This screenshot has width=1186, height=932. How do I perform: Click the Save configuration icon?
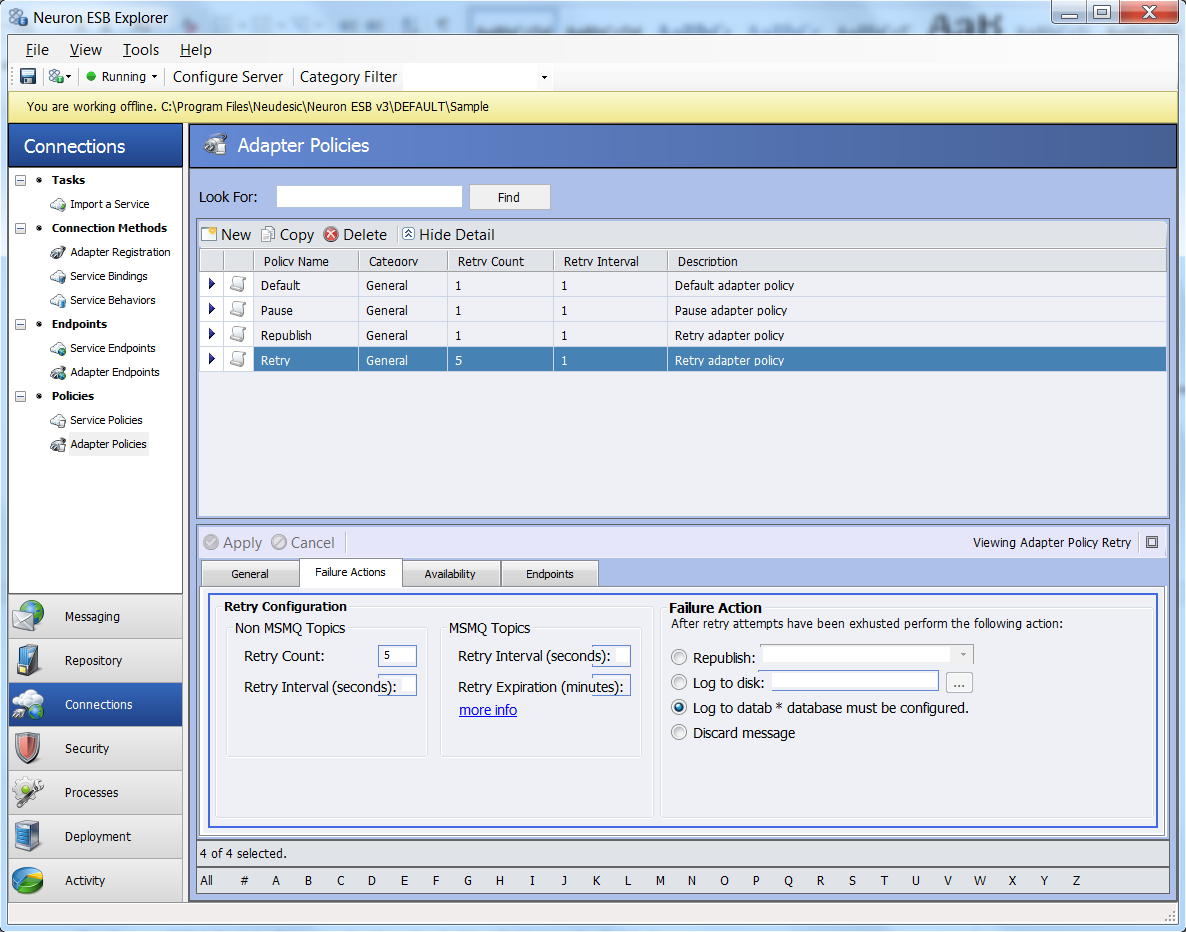(27, 76)
